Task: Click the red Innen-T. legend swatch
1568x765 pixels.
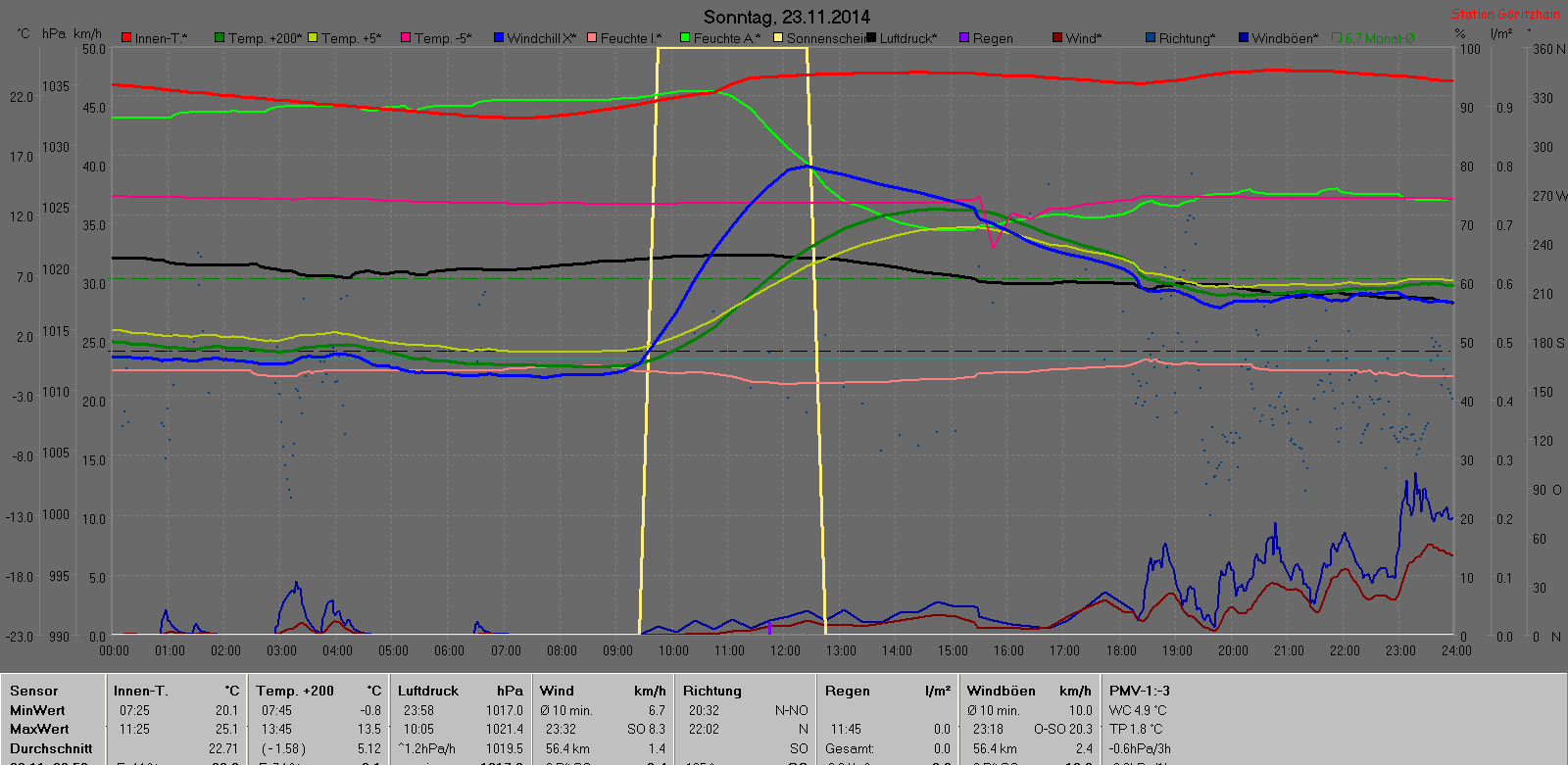Action: tap(126, 38)
